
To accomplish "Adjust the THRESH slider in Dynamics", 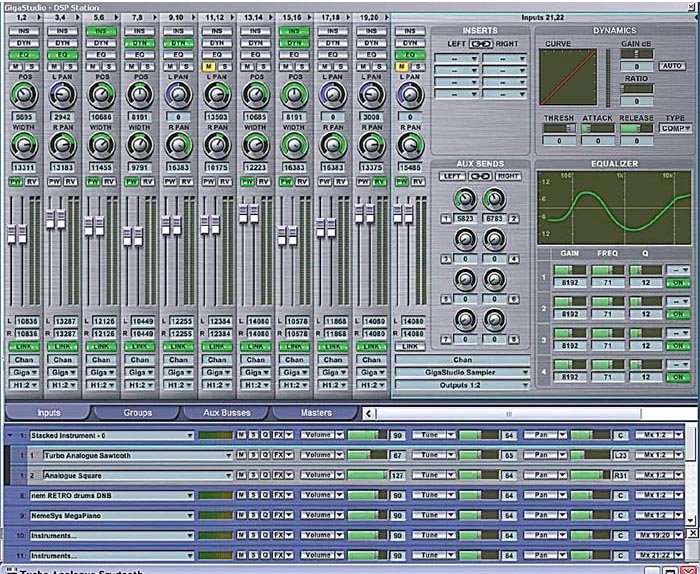I will [x=558, y=129].
